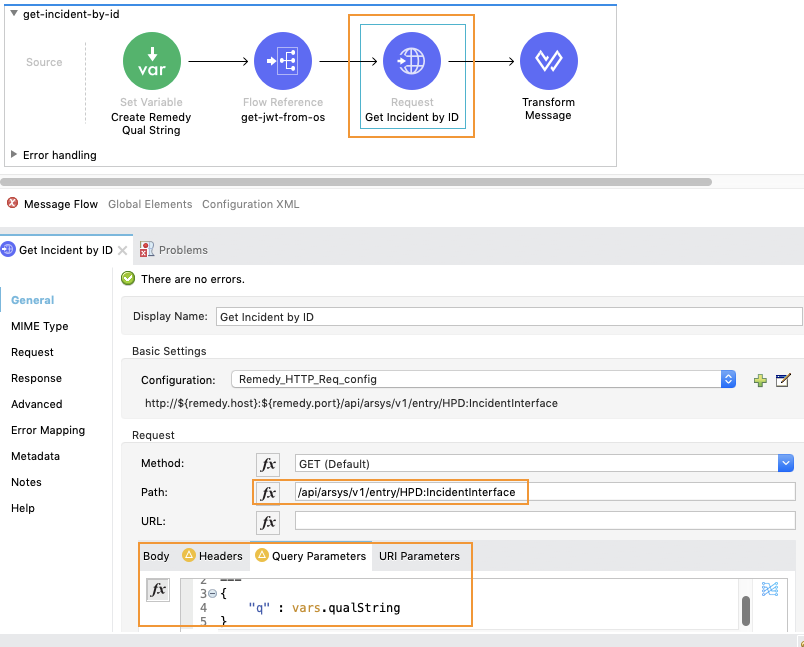
Task: Select Request in the side menu
Action: [x=32, y=352]
